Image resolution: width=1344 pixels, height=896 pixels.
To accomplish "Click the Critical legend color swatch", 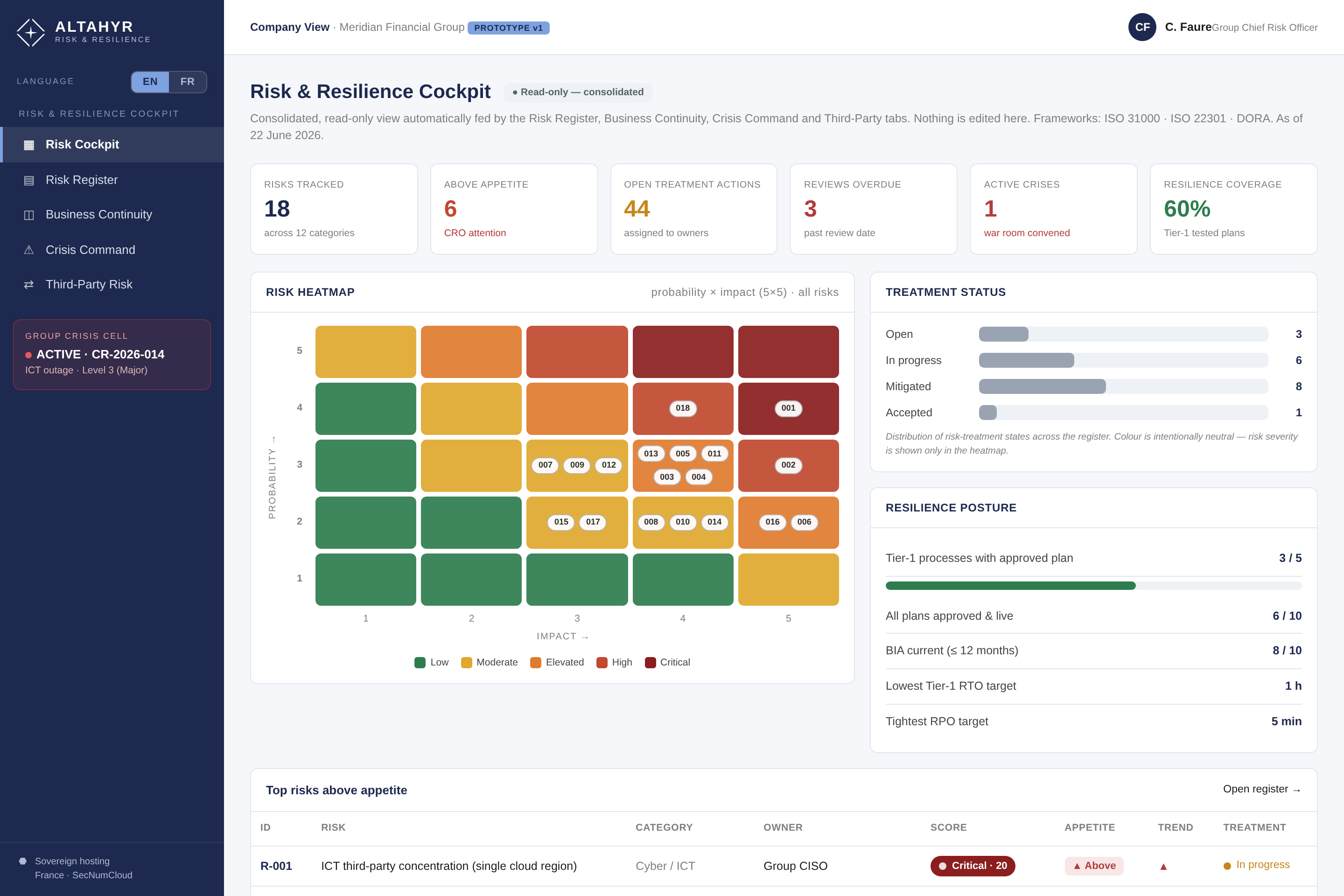I will point(650,662).
